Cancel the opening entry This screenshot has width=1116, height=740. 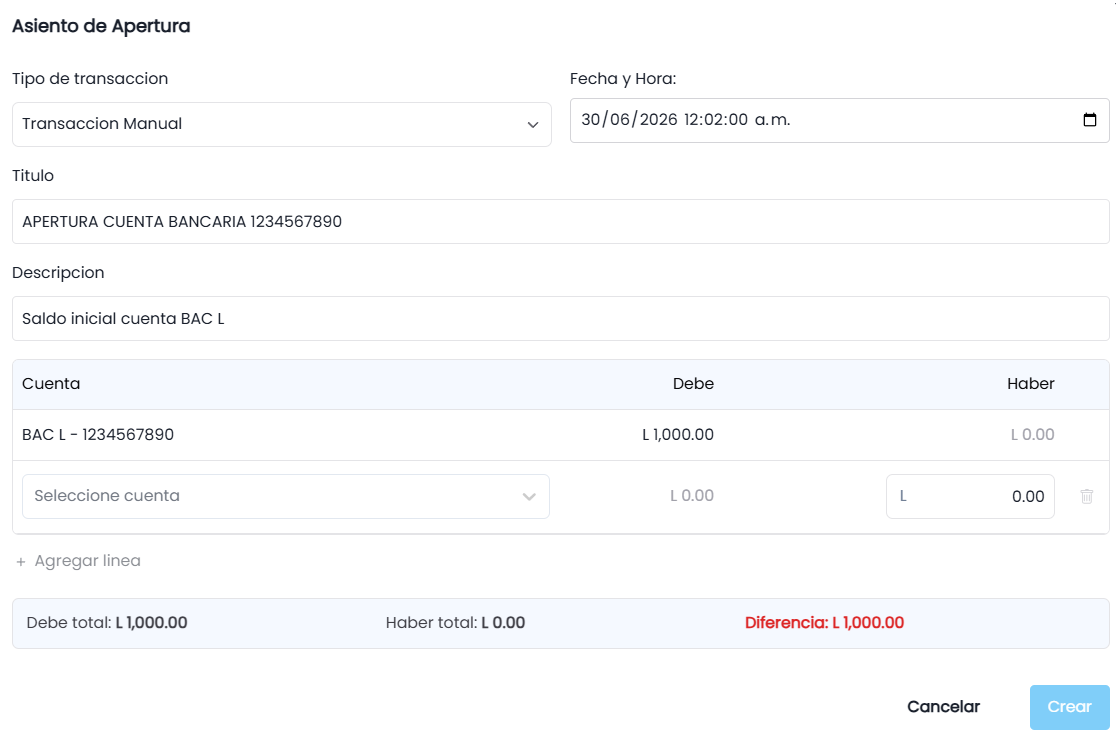[943, 707]
